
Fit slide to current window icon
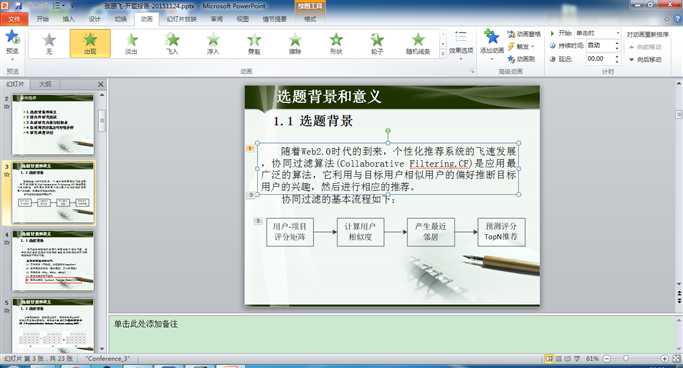676,358
